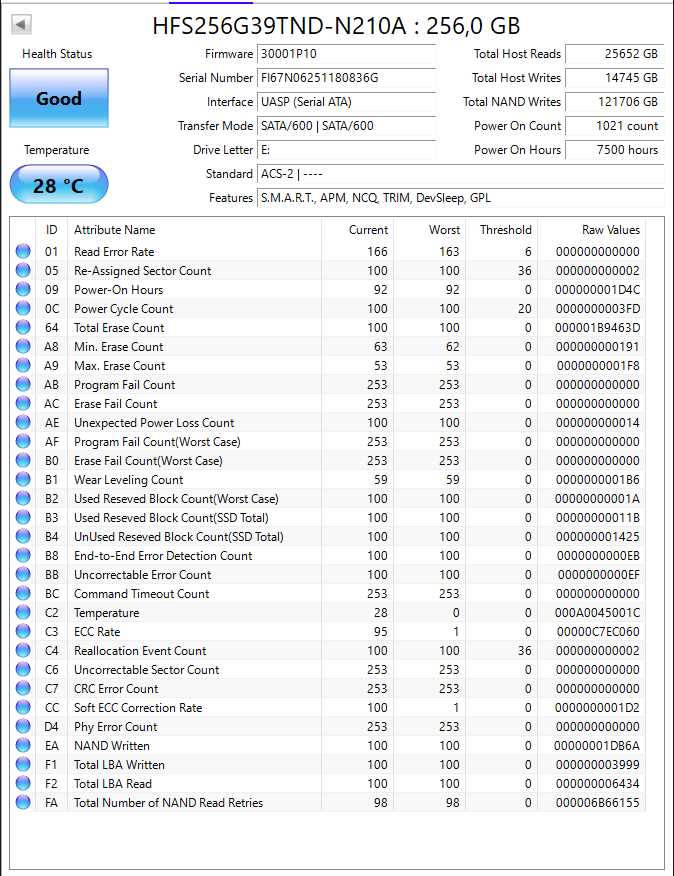Click the status orb for Wear Leveling Count
This screenshot has width=674, height=876.
coord(23,479)
